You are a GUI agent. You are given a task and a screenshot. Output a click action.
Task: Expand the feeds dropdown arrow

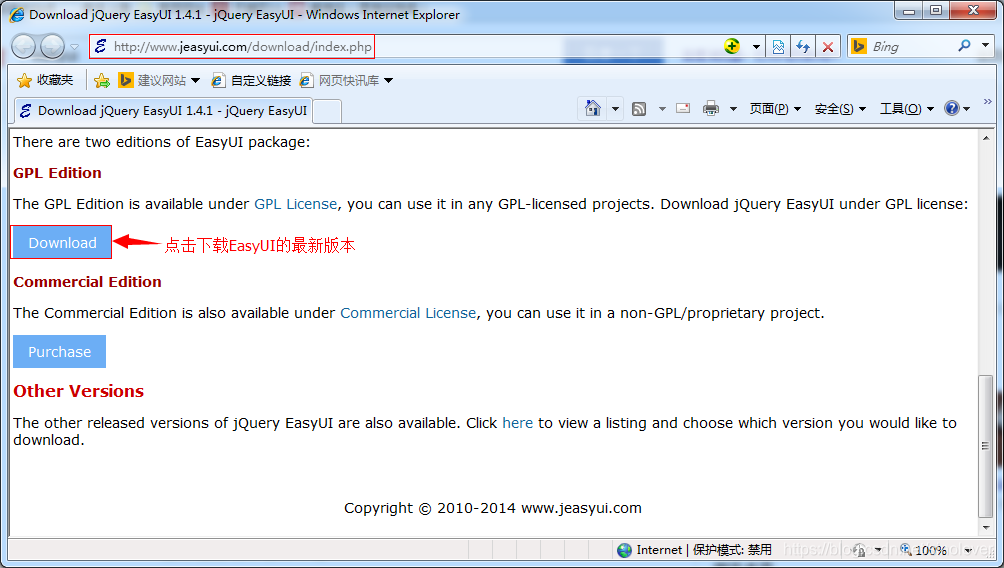coord(662,109)
